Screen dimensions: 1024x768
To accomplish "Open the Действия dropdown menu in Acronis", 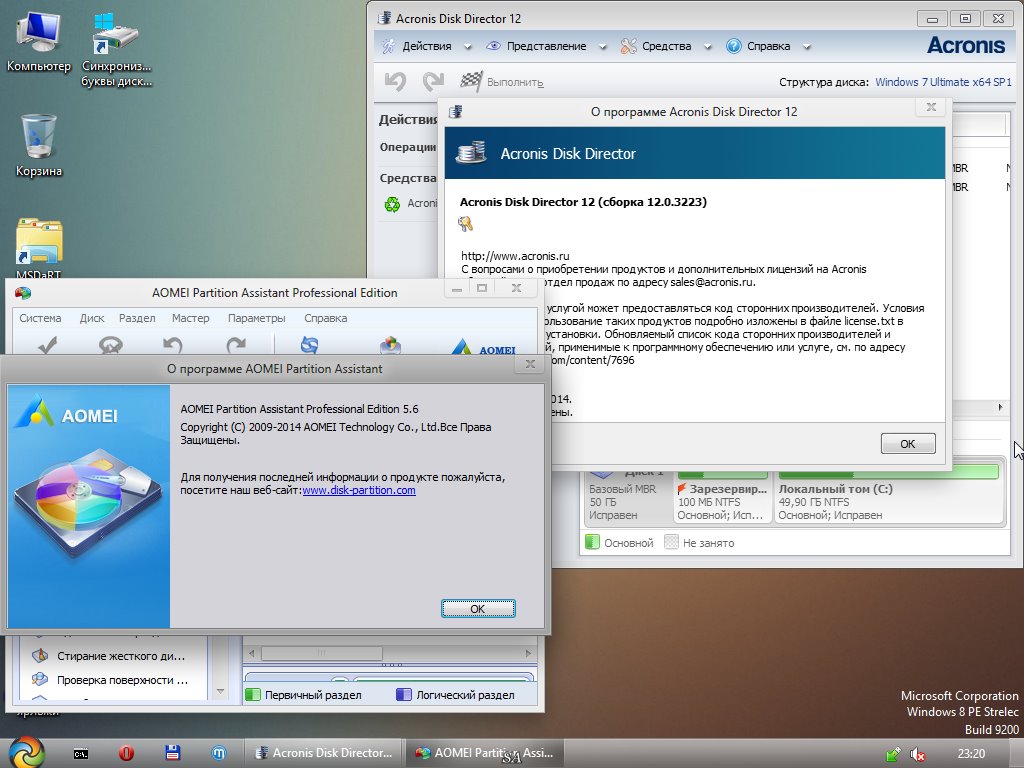I will 426,46.
